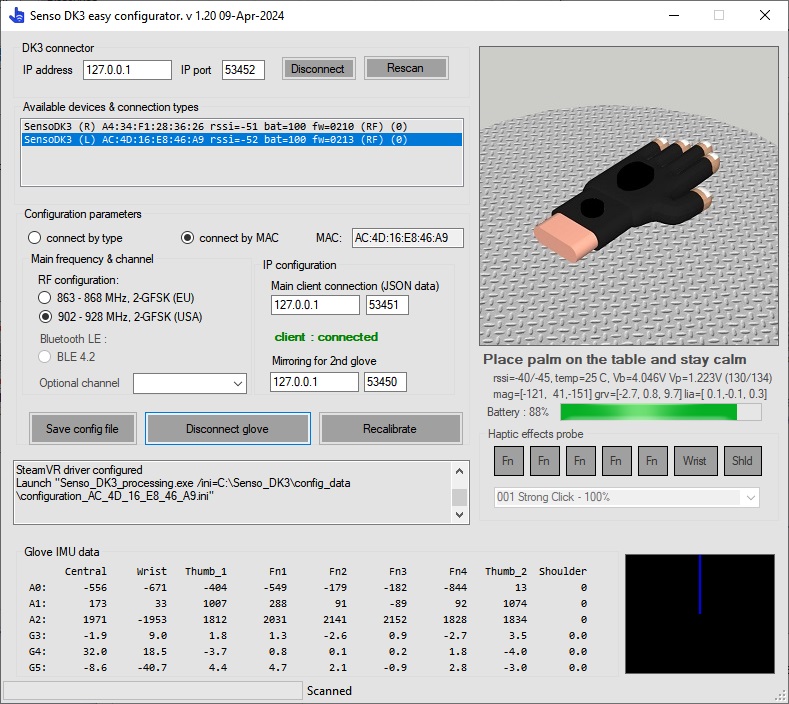Select the connect by MAC option
Image resolution: width=789 pixels, height=704 pixels.
(187, 238)
